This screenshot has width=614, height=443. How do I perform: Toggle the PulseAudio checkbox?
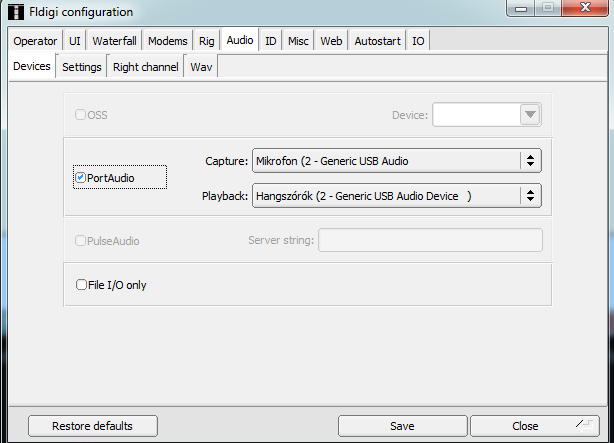point(80,240)
